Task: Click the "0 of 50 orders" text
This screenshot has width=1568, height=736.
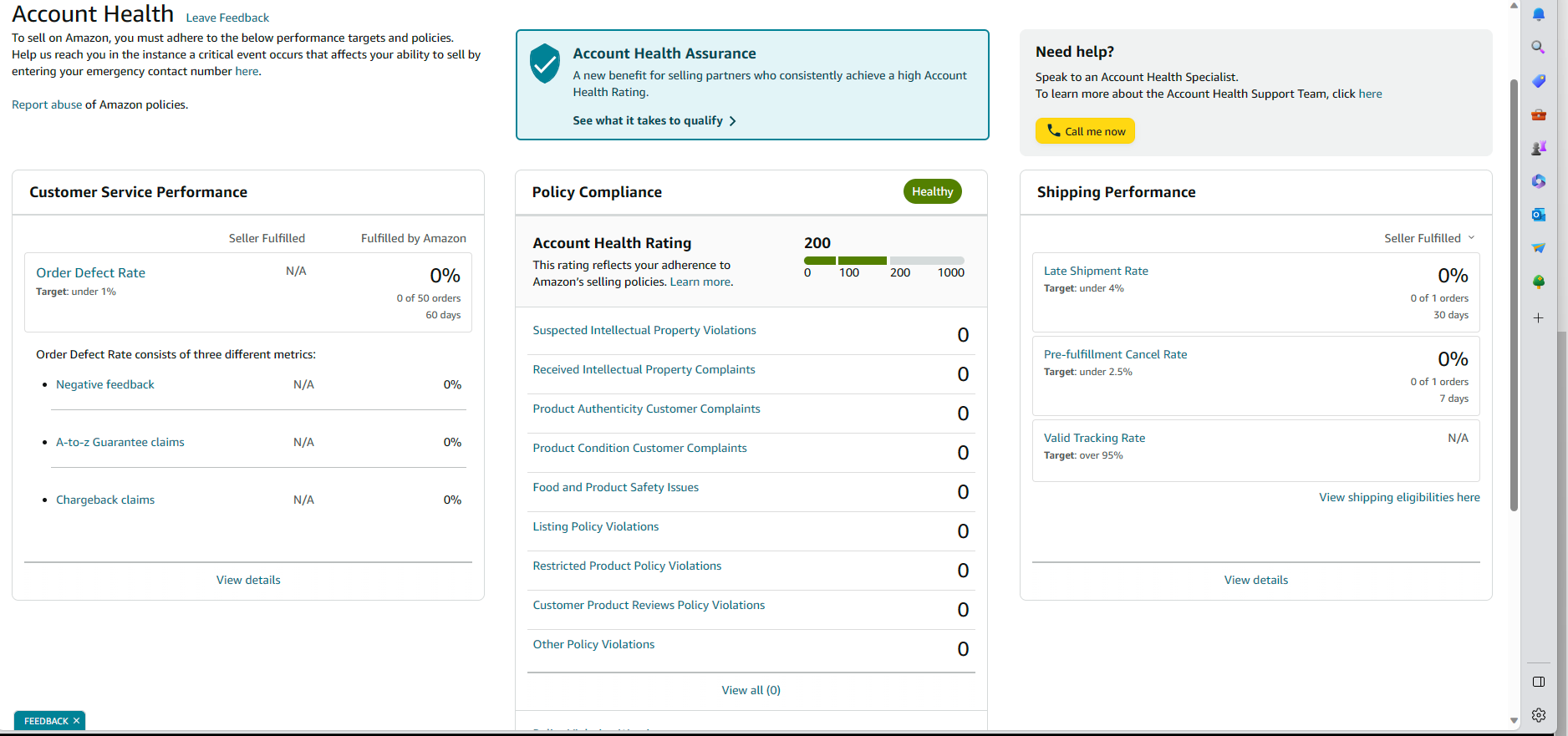Action: pyautogui.click(x=429, y=298)
